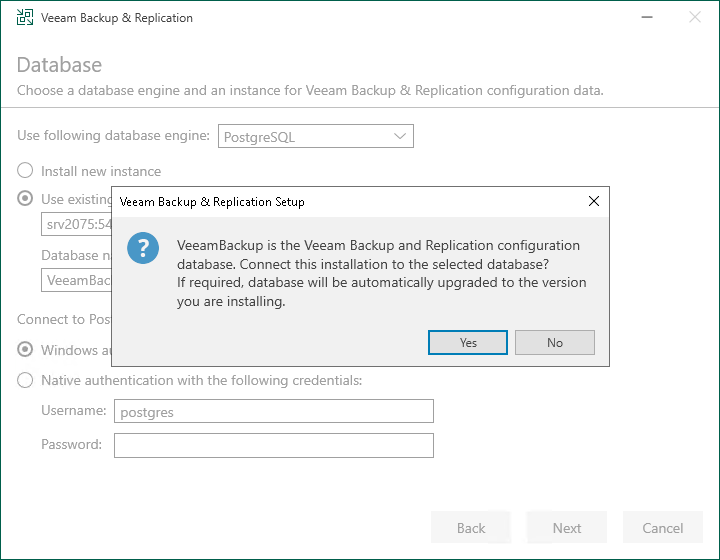
Task: Select Install new instance radio button
Action: point(25,170)
